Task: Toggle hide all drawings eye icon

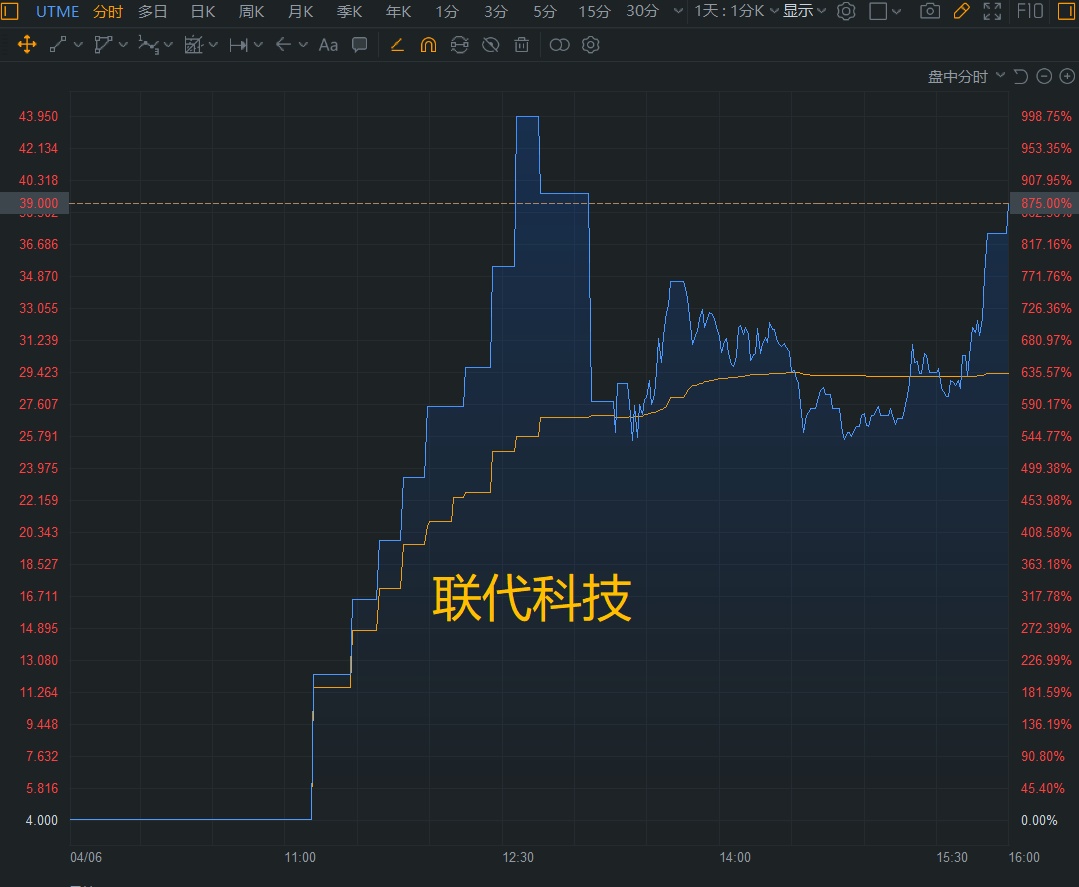Action: (490, 45)
